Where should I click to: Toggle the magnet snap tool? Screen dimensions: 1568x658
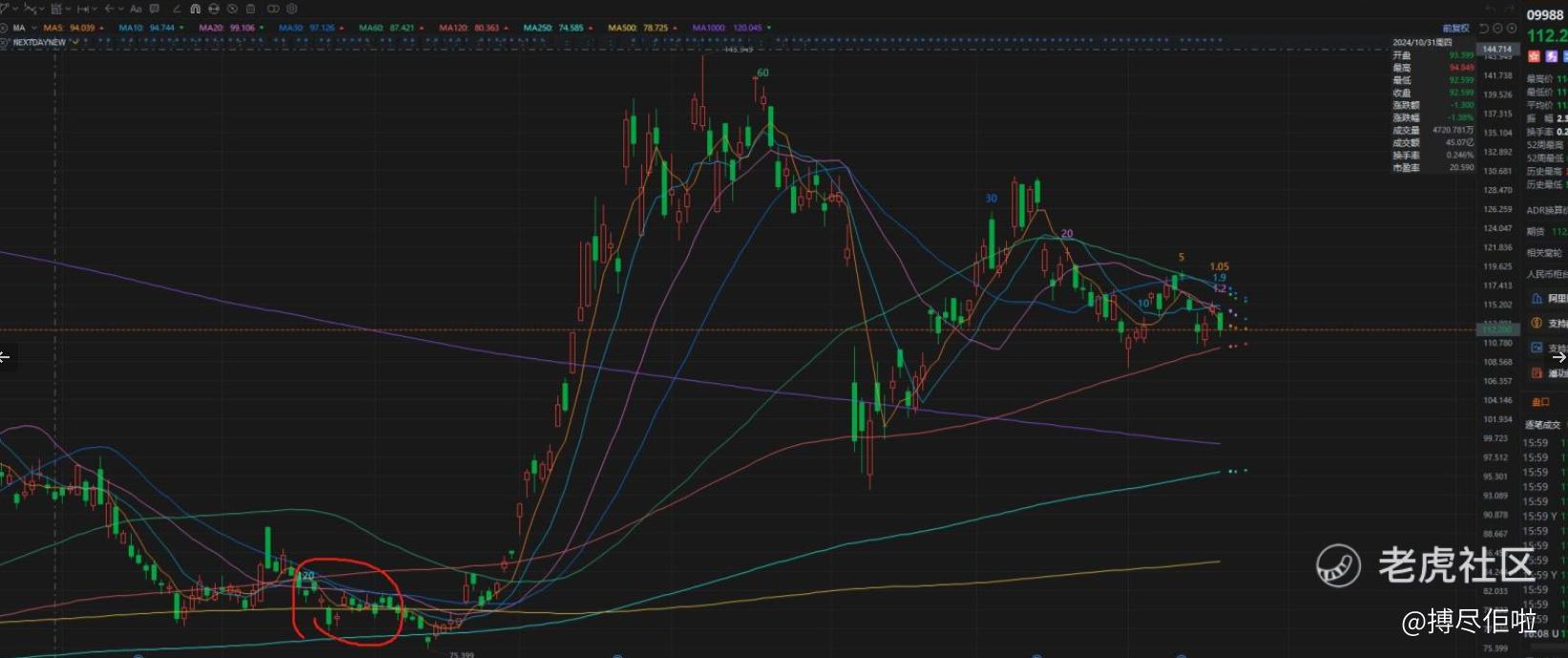[x=196, y=9]
